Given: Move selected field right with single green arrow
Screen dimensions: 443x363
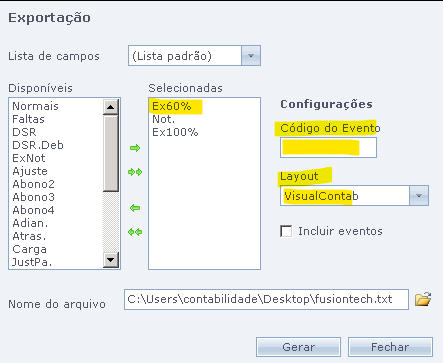Looking at the screenshot, I should pos(135,148).
